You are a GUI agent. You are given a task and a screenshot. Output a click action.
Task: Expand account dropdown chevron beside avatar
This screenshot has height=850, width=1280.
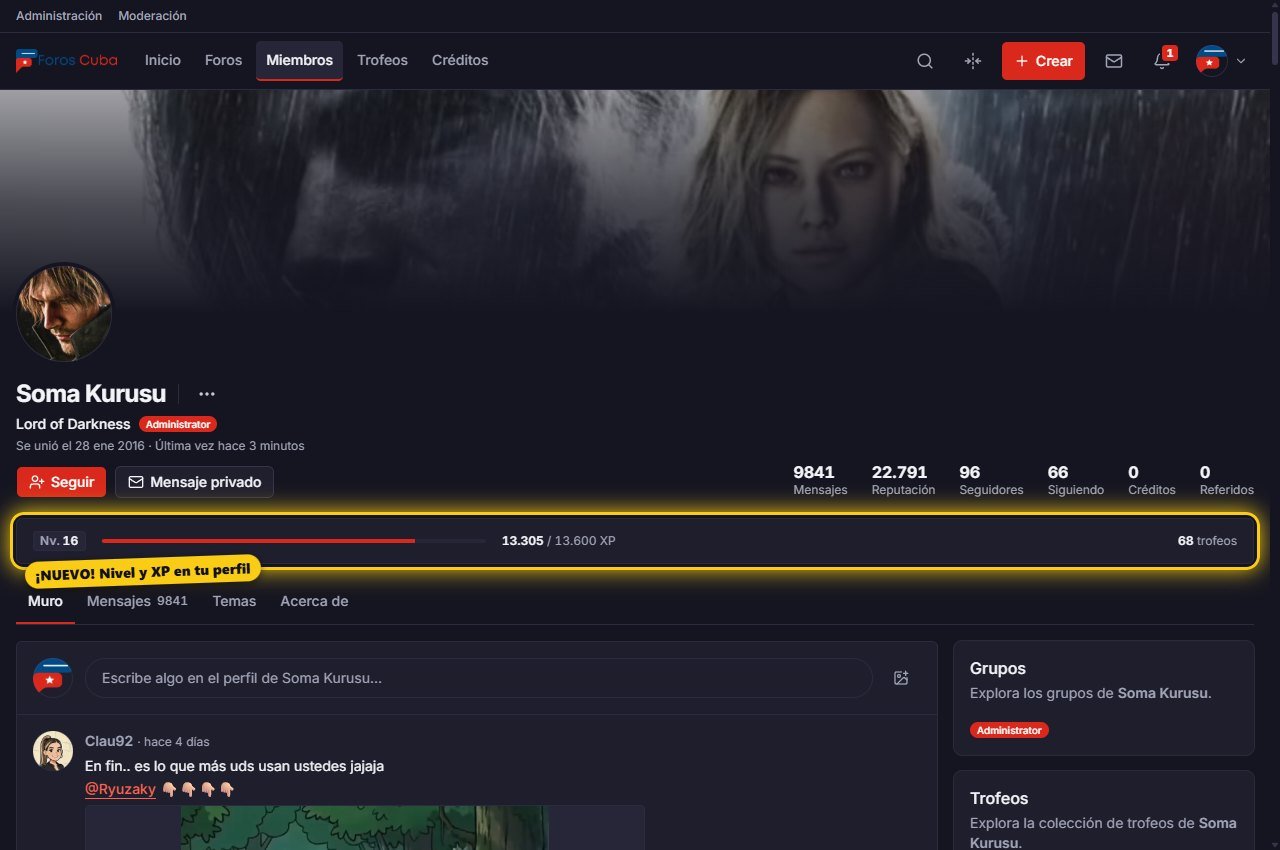tap(1241, 61)
